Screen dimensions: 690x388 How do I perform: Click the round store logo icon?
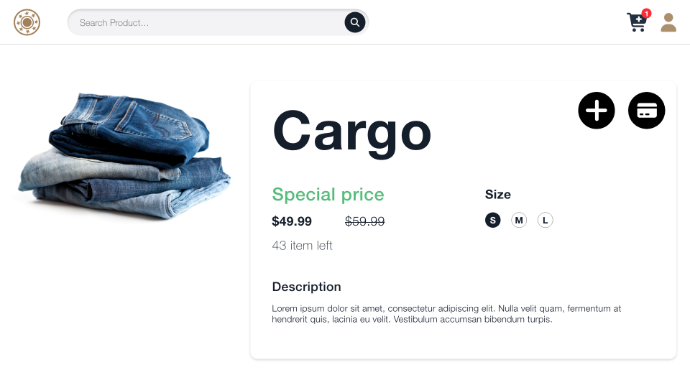pos(27,22)
